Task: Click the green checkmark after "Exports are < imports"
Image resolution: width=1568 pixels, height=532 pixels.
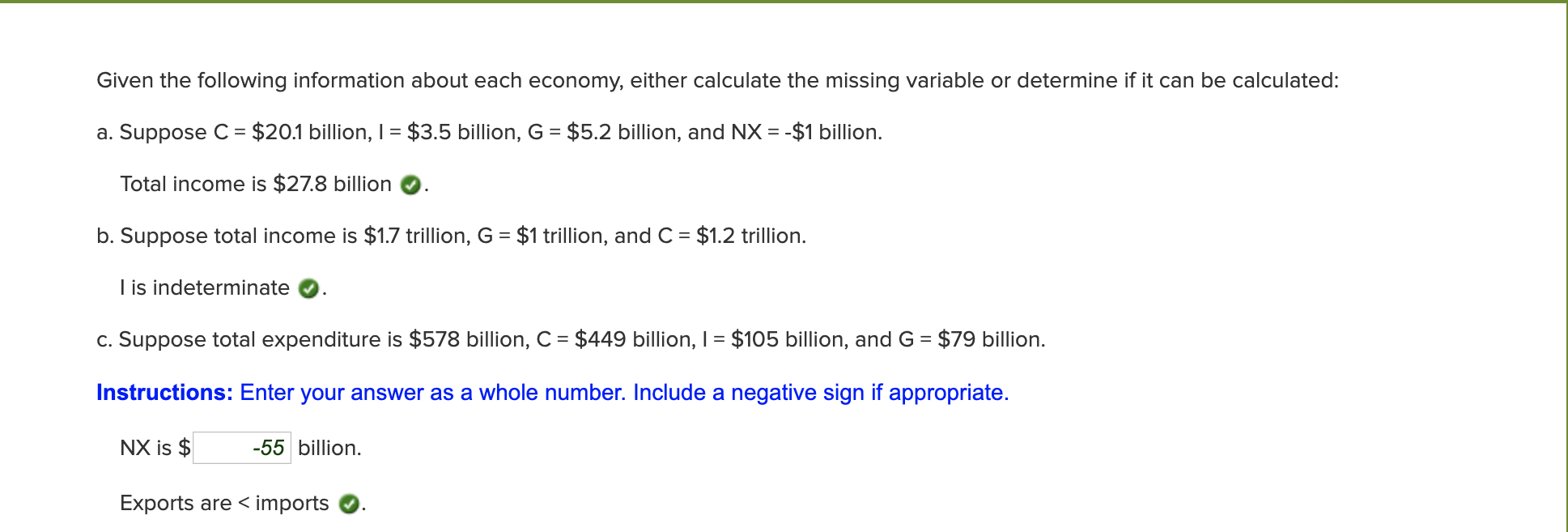Action: [x=349, y=504]
